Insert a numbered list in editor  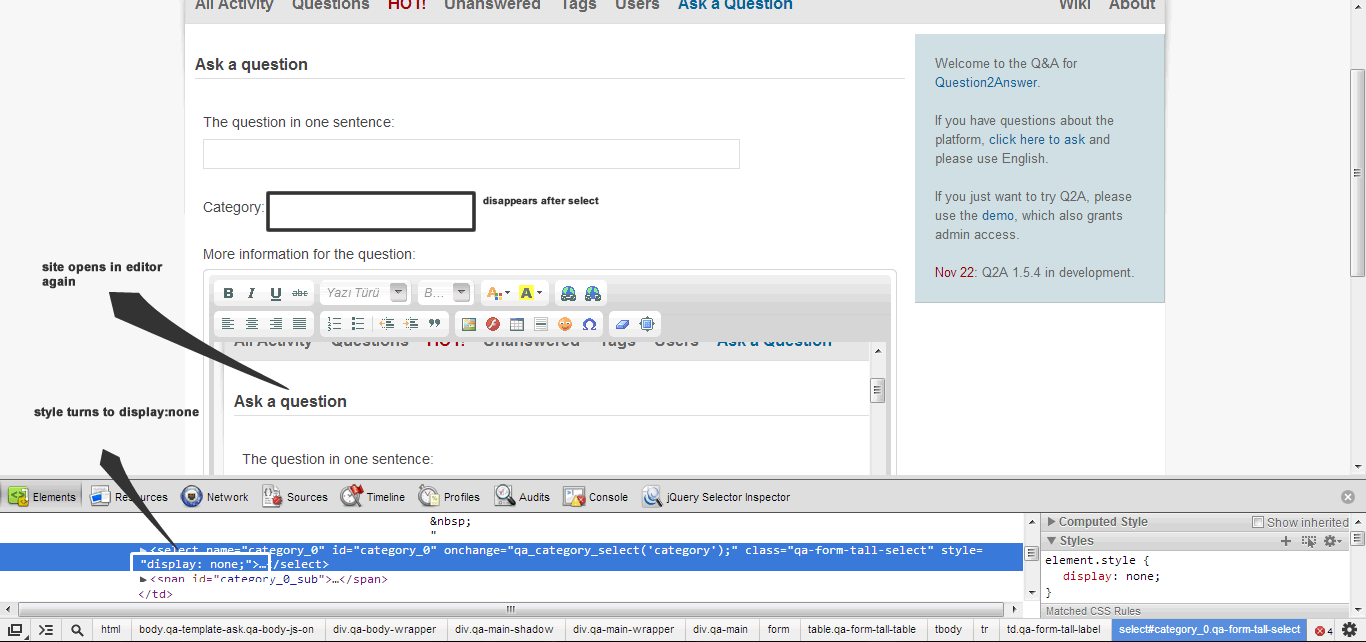334,324
